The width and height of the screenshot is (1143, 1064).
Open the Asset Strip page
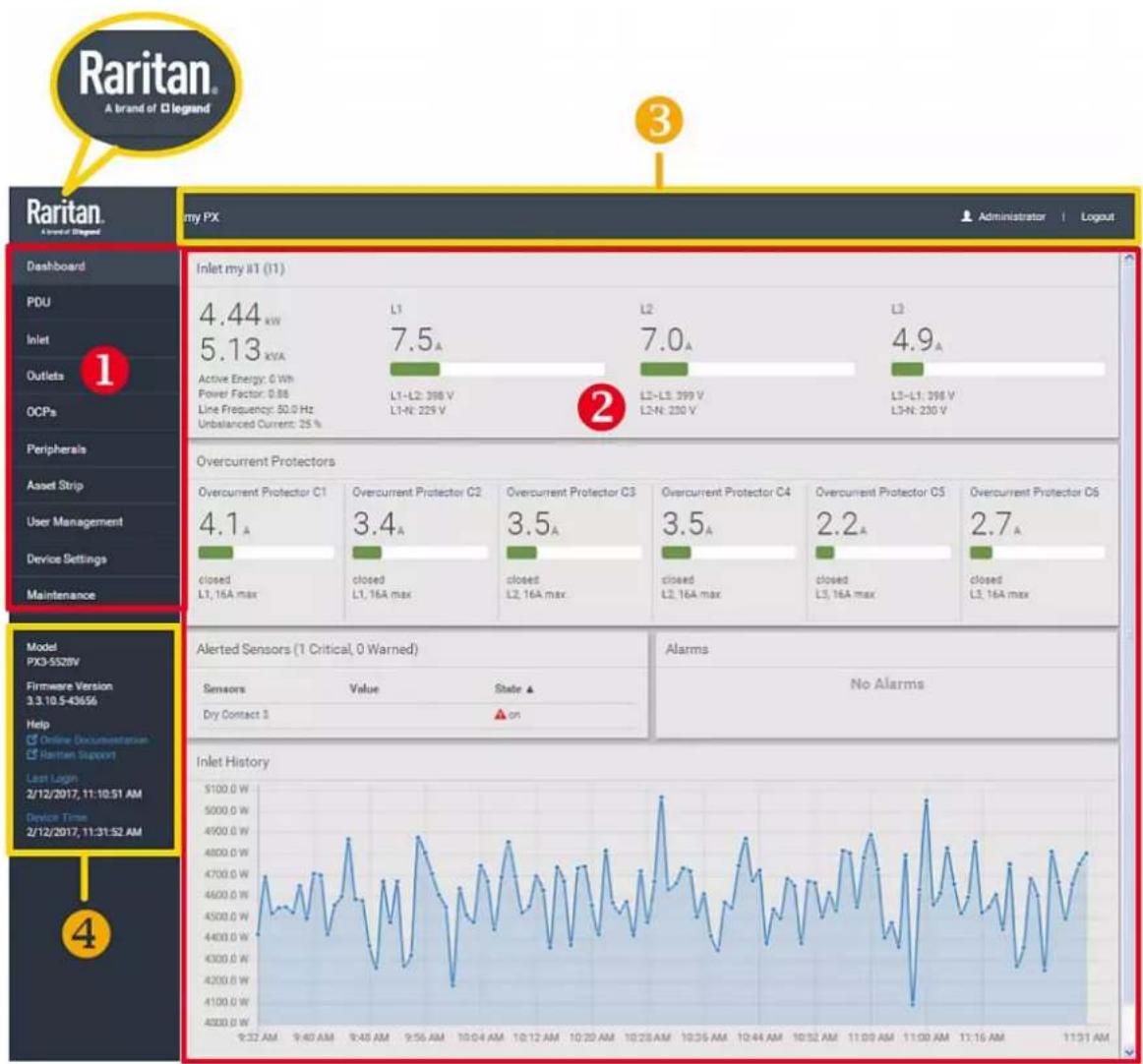point(94,486)
